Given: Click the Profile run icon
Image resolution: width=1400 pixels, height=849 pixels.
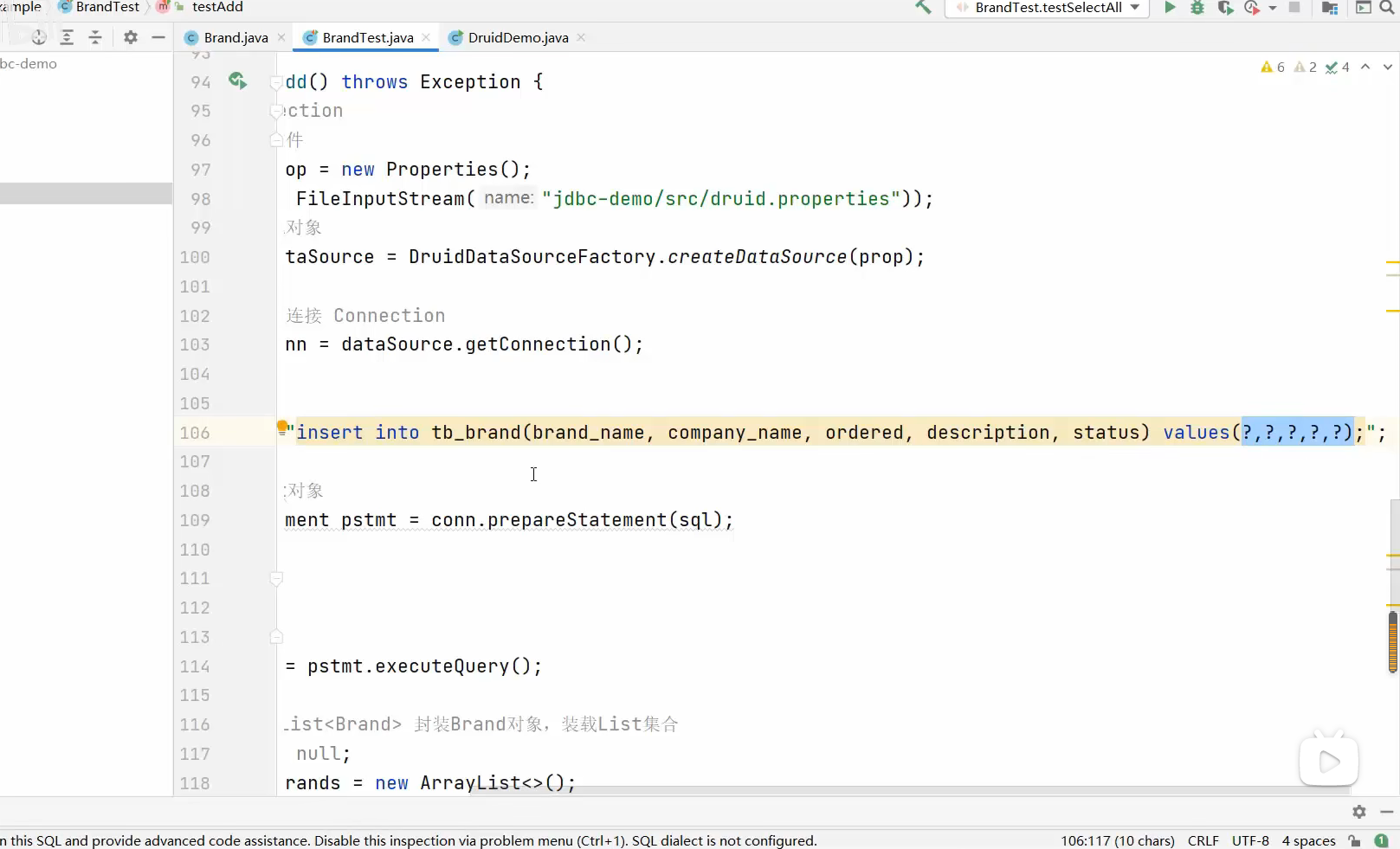Looking at the screenshot, I should click(1251, 8).
